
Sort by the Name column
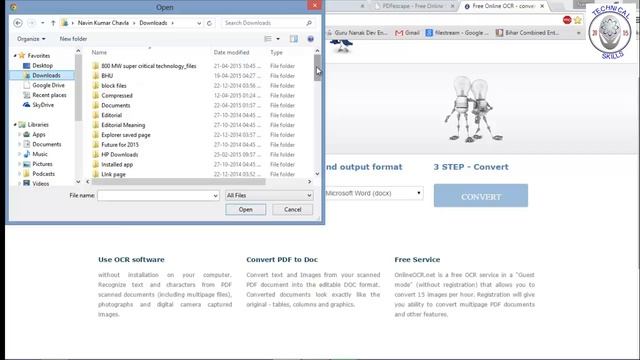pos(99,52)
